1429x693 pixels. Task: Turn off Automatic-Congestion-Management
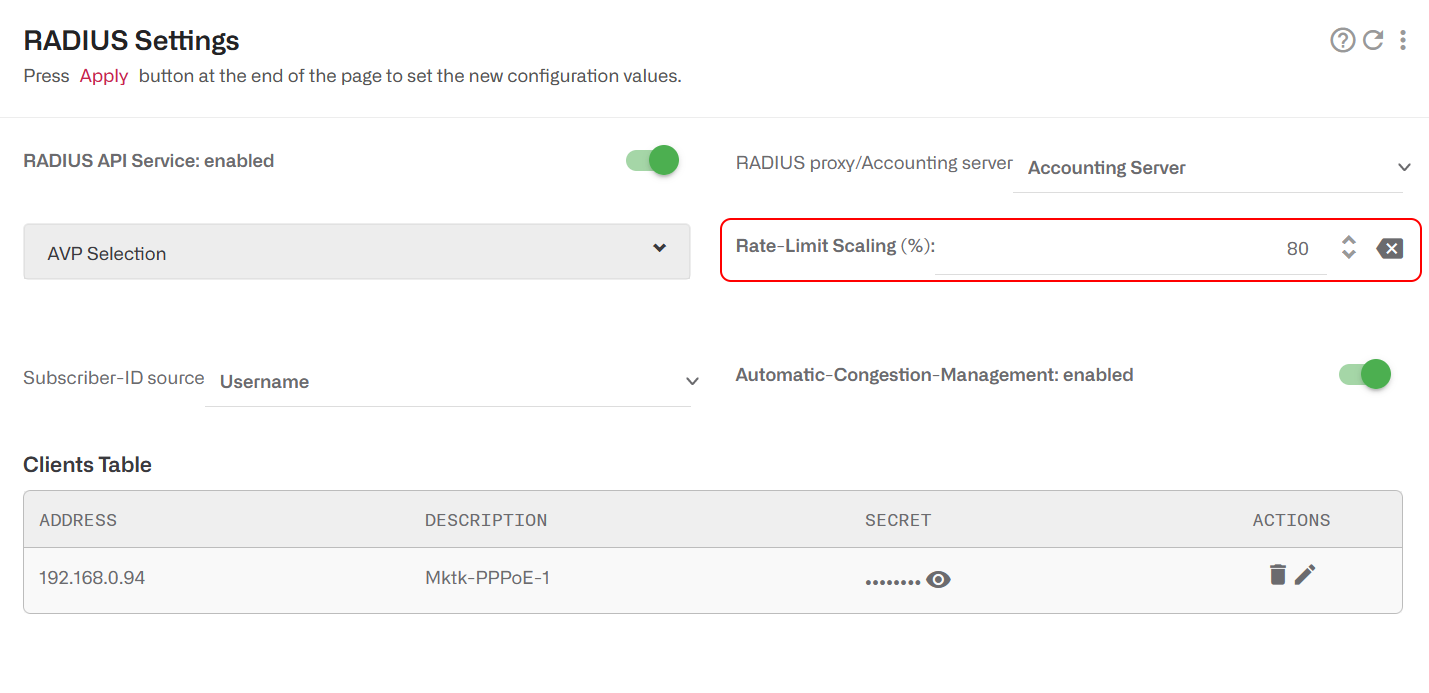[x=1363, y=374]
